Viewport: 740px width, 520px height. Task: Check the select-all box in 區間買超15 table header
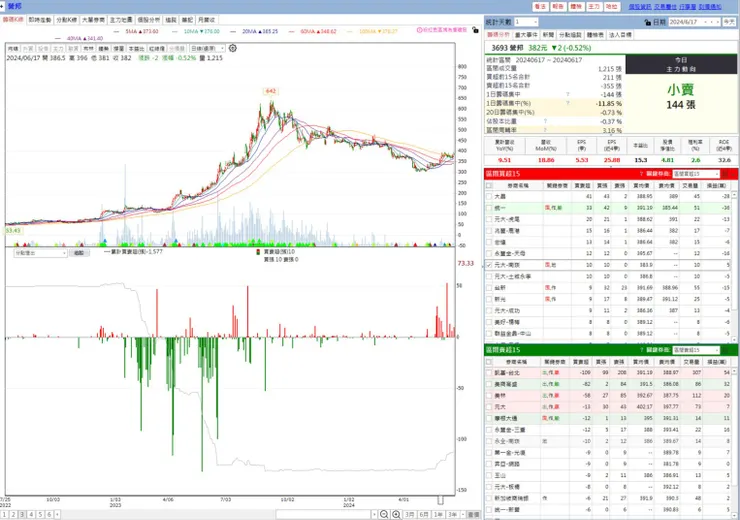click(489, 185)
